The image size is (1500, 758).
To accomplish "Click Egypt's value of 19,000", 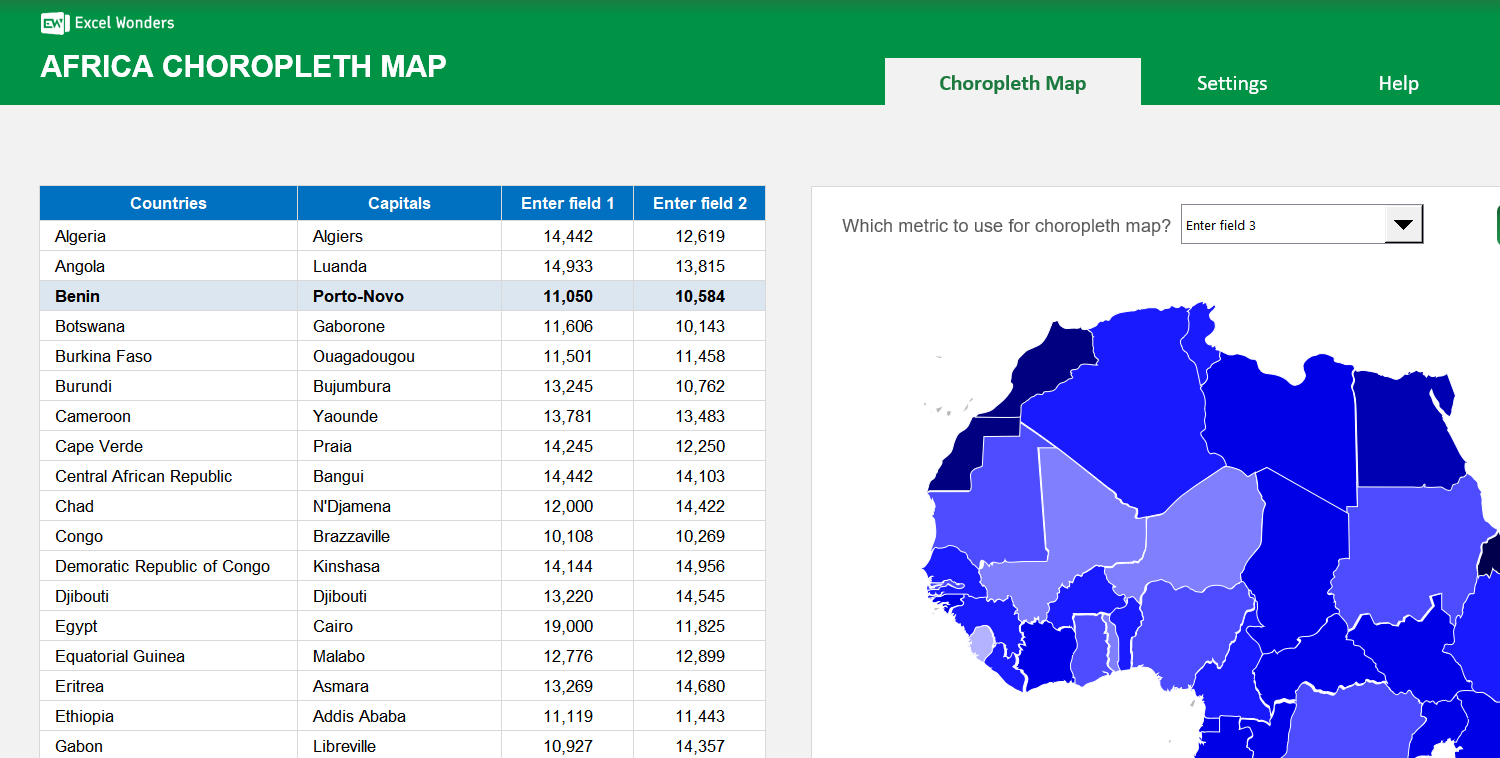I will tap(566, 625).
